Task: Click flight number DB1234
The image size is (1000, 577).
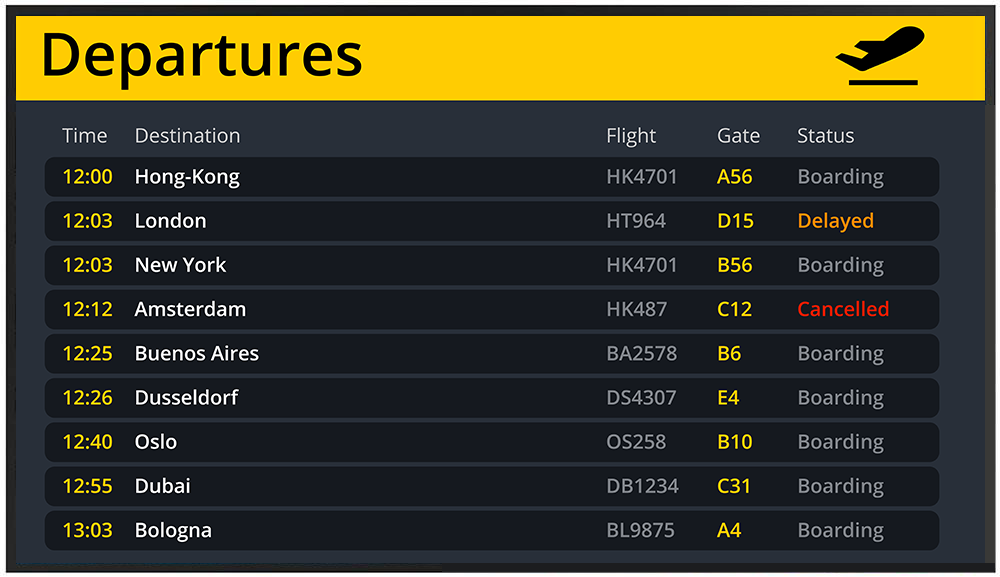Action: click(x=642, y=486)
